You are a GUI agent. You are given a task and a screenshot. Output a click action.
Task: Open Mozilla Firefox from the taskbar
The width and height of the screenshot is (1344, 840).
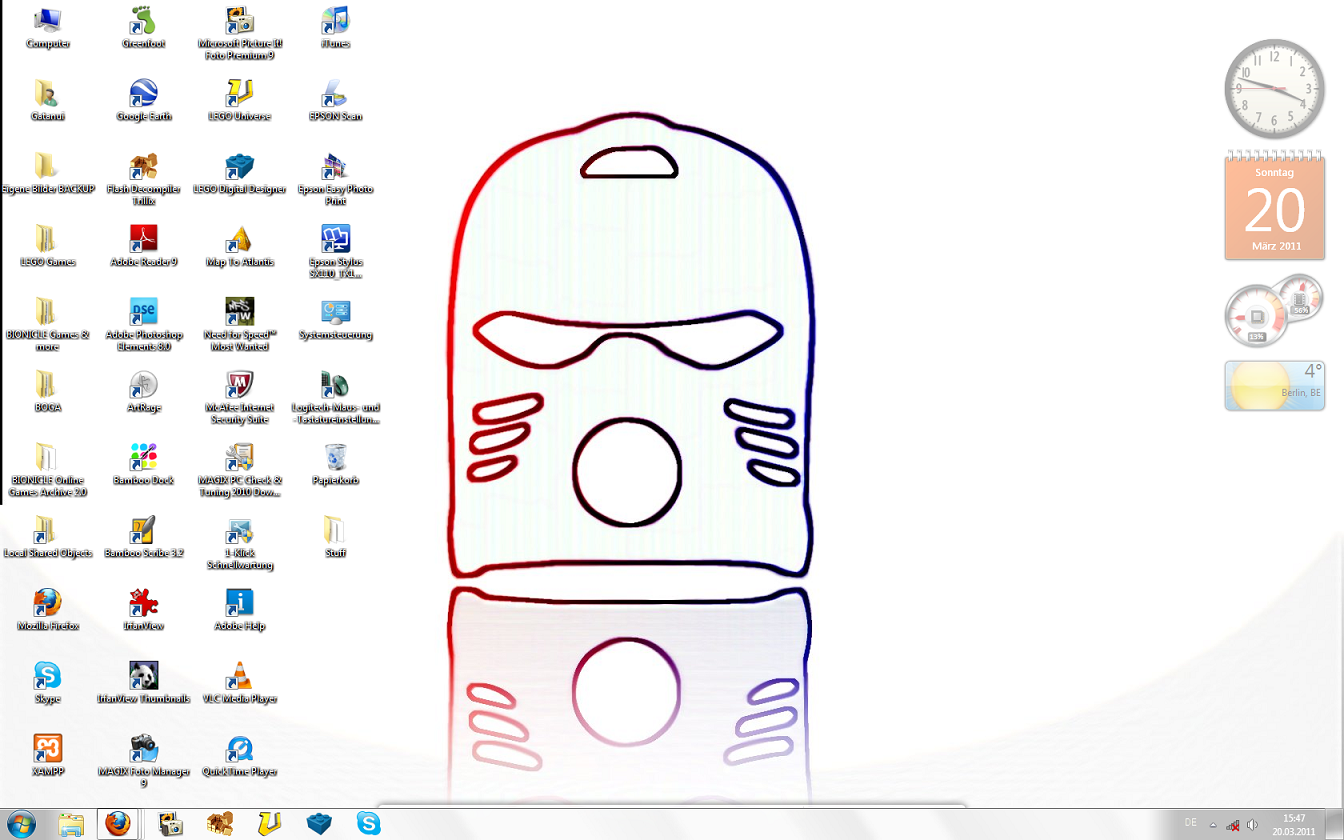coord(119,824)
